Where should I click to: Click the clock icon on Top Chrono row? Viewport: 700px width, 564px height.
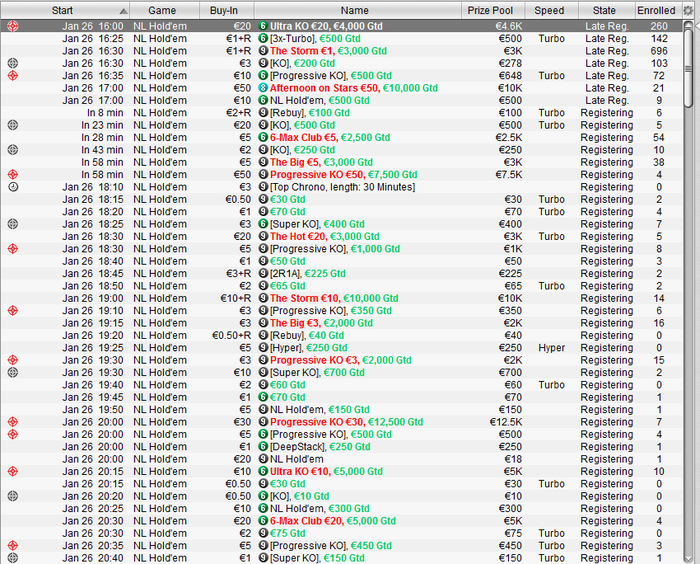(x=13, y=187)
